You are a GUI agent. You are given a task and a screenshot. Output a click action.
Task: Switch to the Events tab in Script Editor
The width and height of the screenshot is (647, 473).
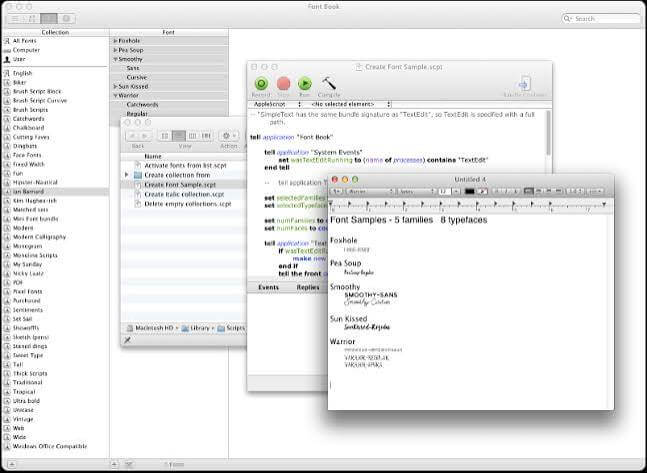click(x=269, y=287)
